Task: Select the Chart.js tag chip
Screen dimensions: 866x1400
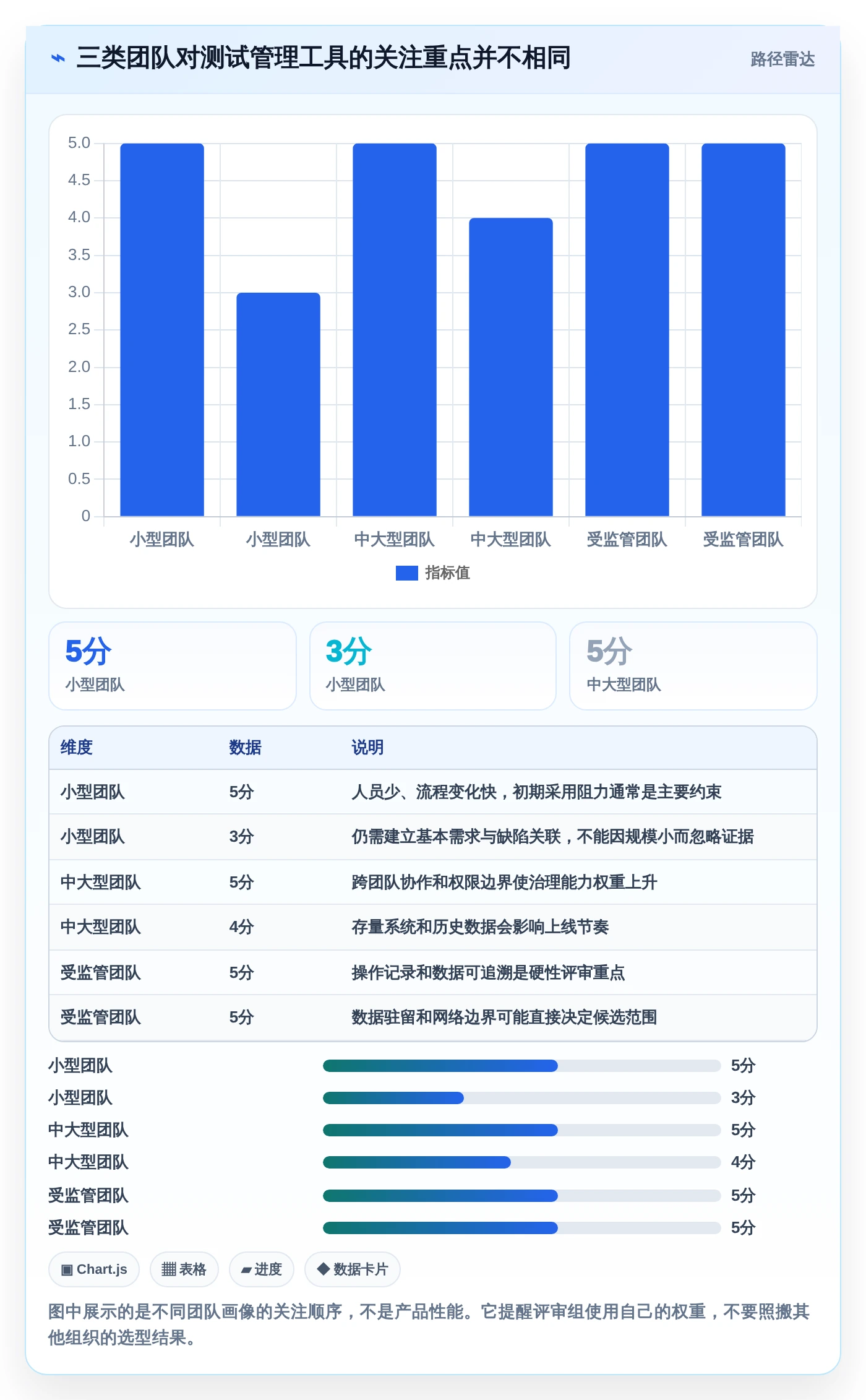Action: point(94,1269)
